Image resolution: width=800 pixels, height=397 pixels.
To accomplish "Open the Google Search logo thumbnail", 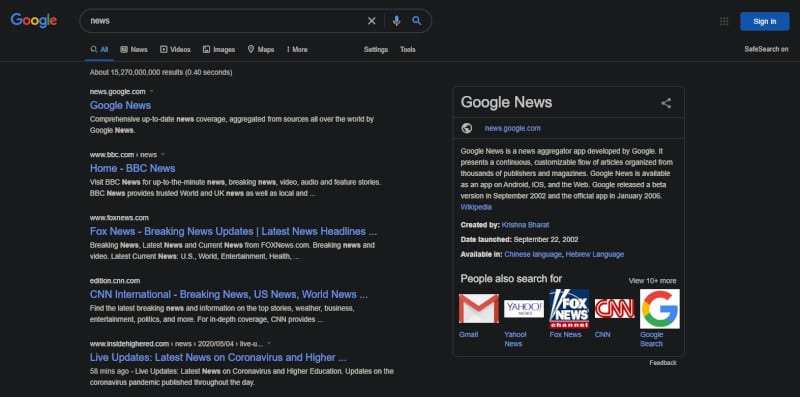I will click(660, 309).
